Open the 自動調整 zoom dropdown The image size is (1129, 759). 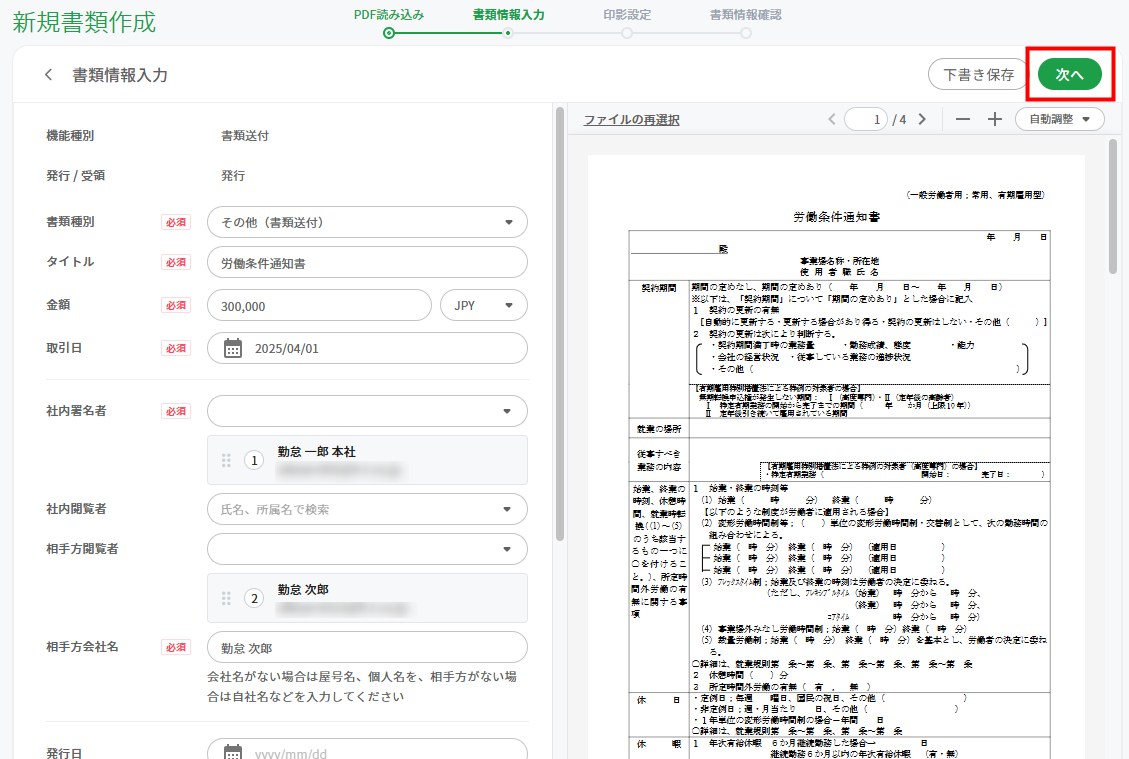tap(1059, 120)
